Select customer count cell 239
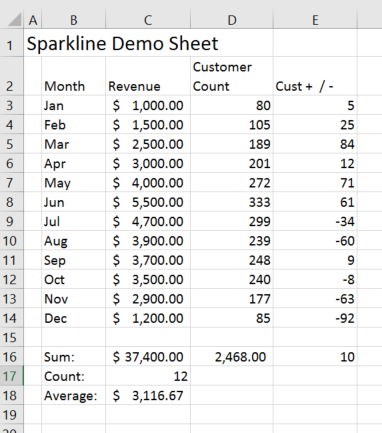 [232, 241]
